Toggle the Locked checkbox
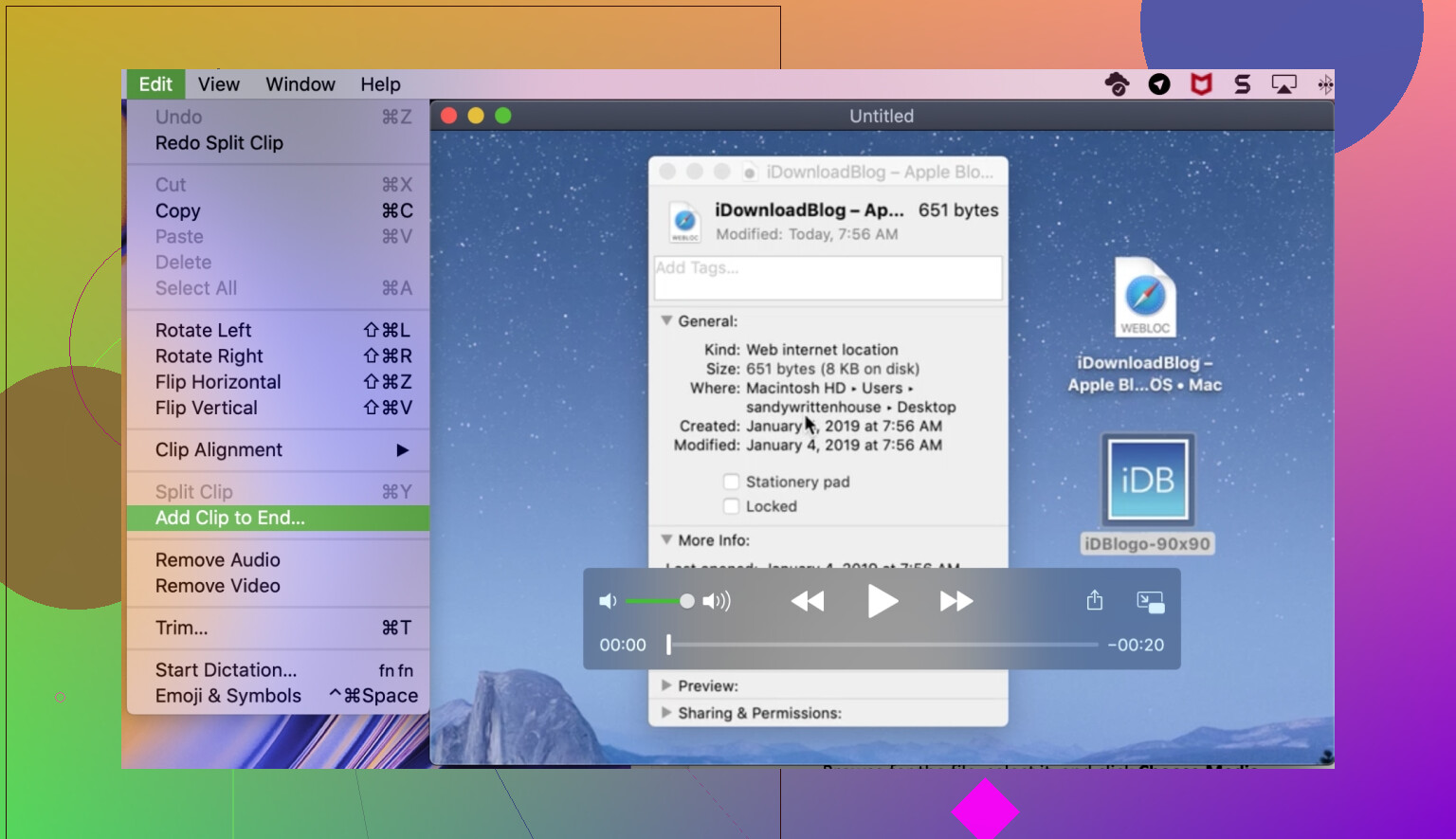 (x=731, y=506)
